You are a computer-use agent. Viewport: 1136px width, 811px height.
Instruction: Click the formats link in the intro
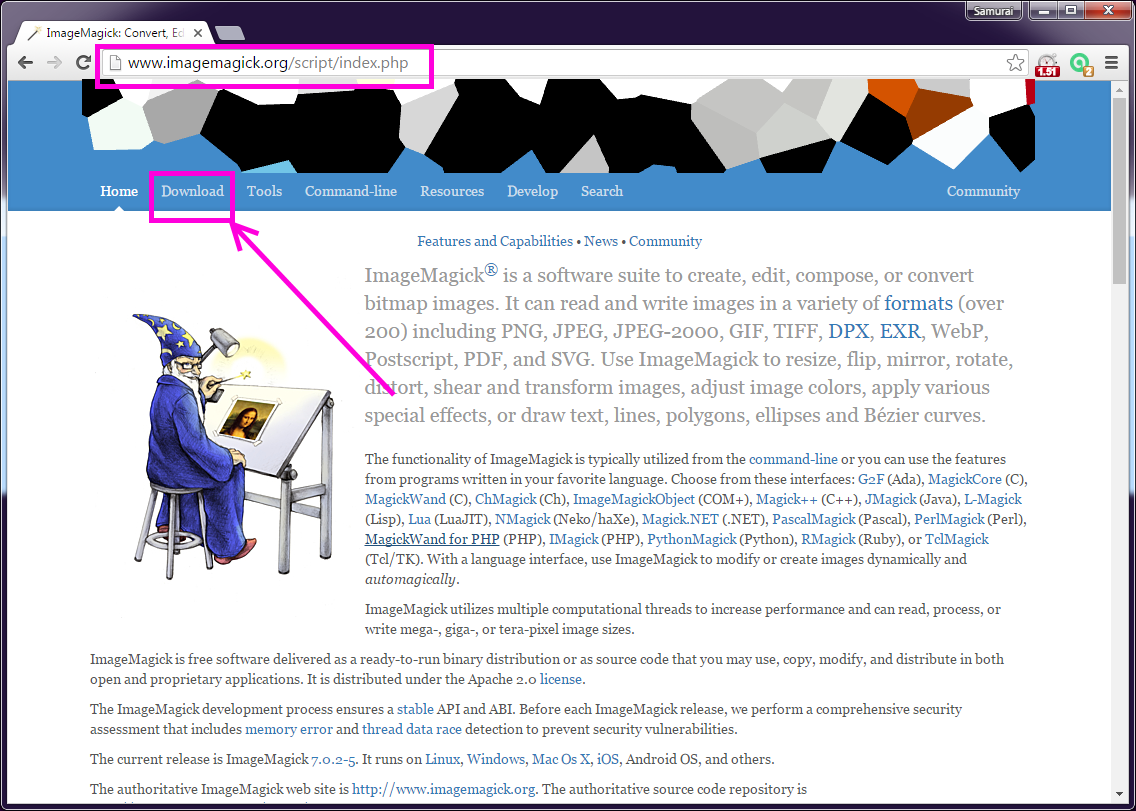pos(919,304)
